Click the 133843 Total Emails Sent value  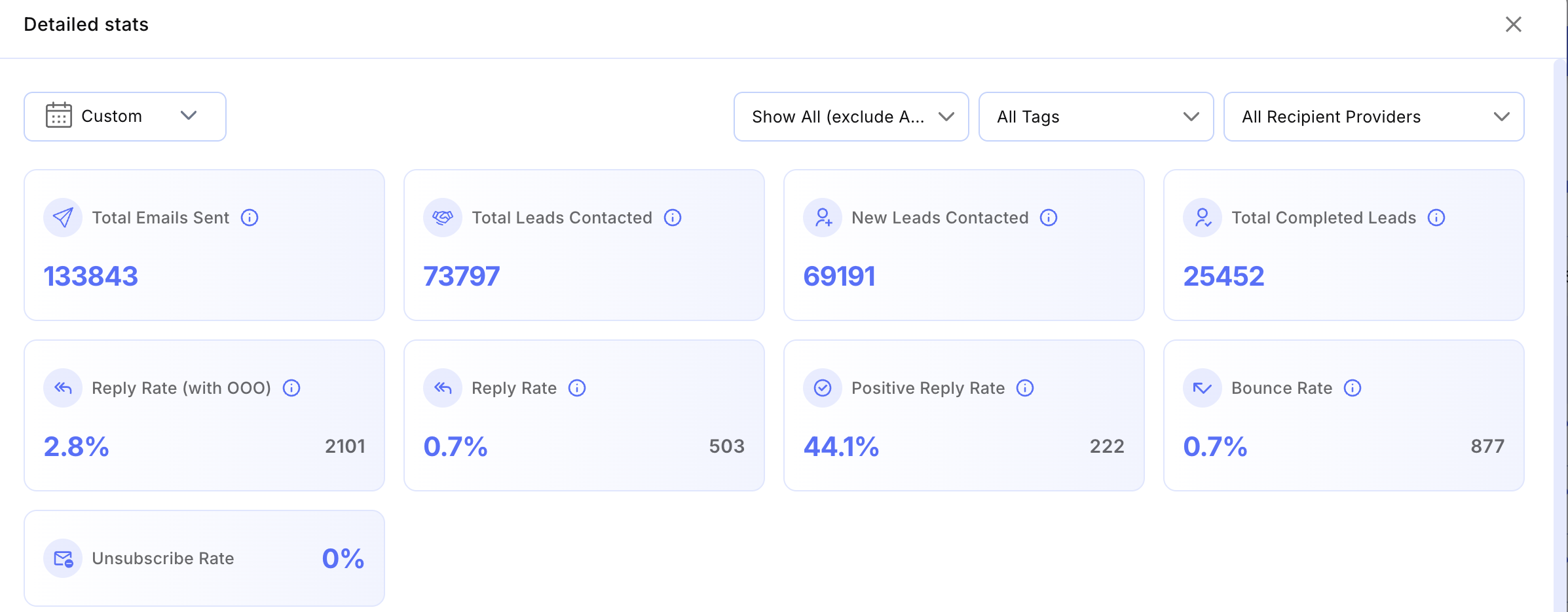91,277
